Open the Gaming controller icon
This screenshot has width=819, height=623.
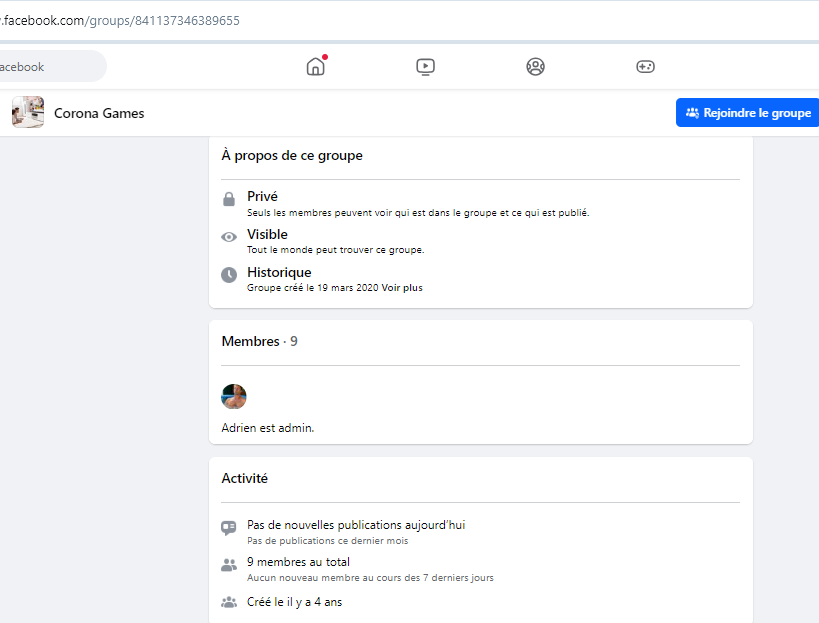point(645,67)
